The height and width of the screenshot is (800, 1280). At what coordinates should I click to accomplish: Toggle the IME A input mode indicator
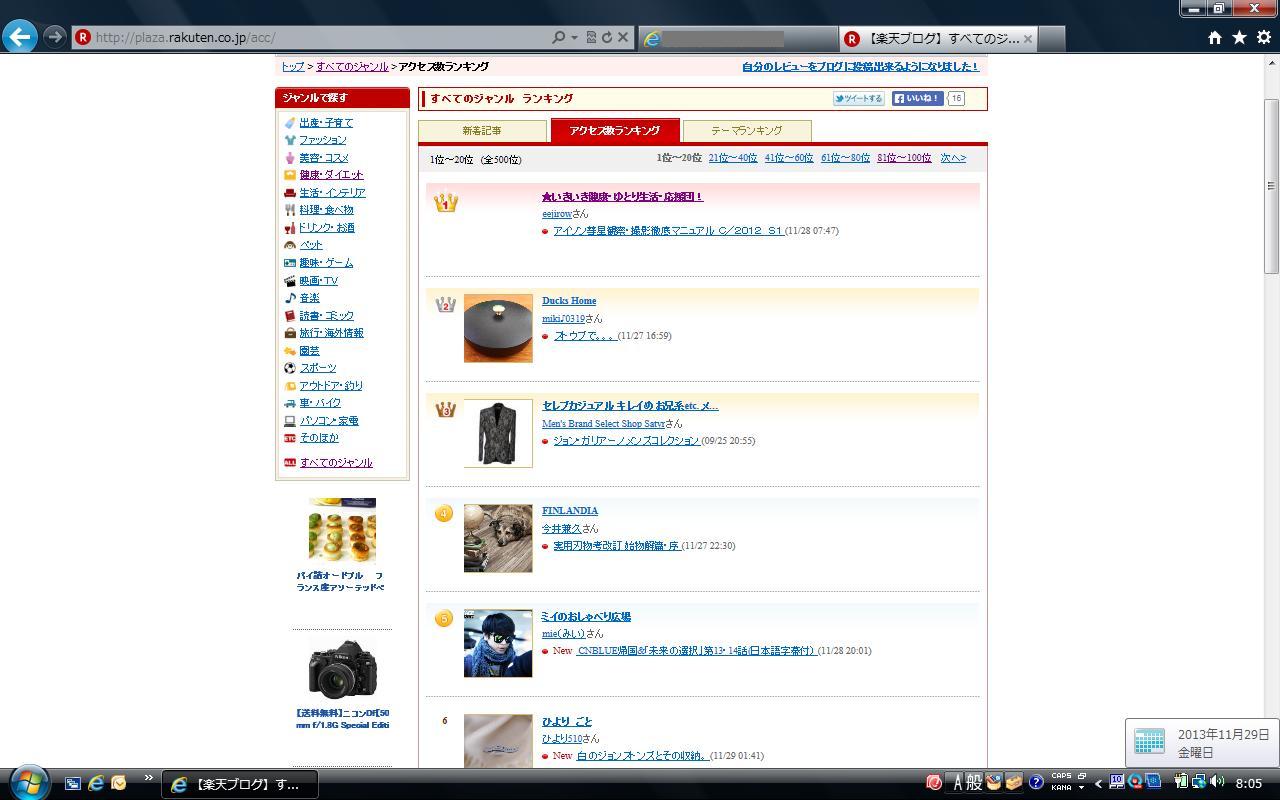(x=955, y=783)
